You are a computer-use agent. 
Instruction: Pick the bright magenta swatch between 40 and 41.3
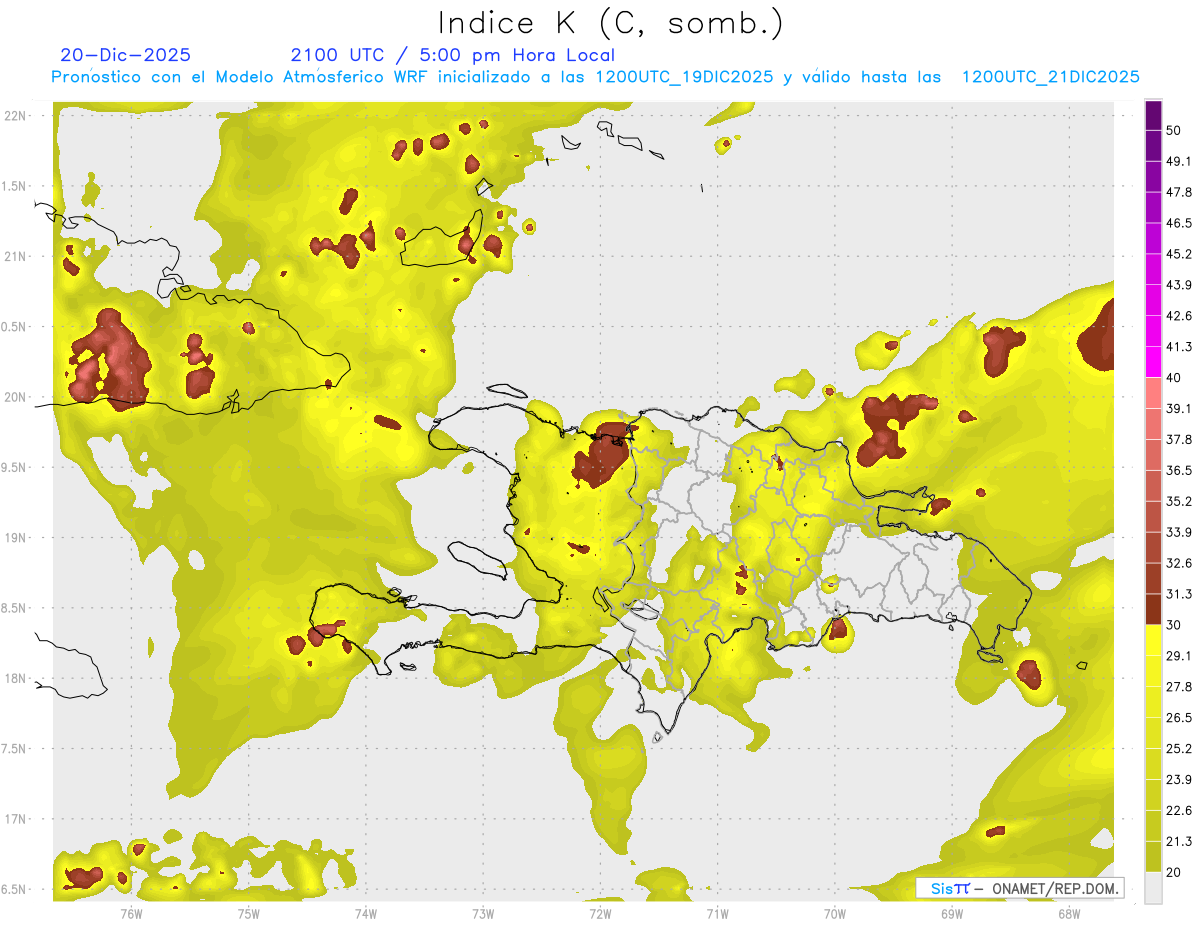(1153, 362)
